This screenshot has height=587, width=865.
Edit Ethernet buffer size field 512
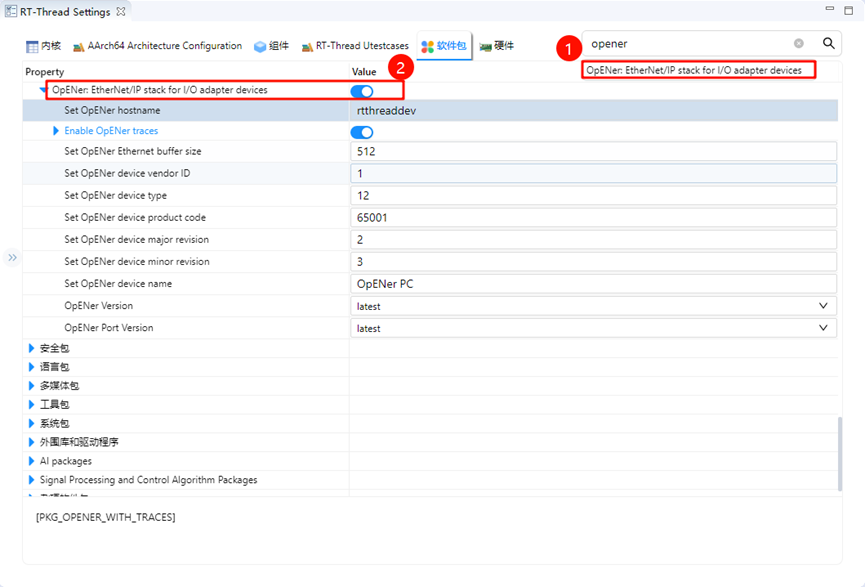[x=593, y=152]
